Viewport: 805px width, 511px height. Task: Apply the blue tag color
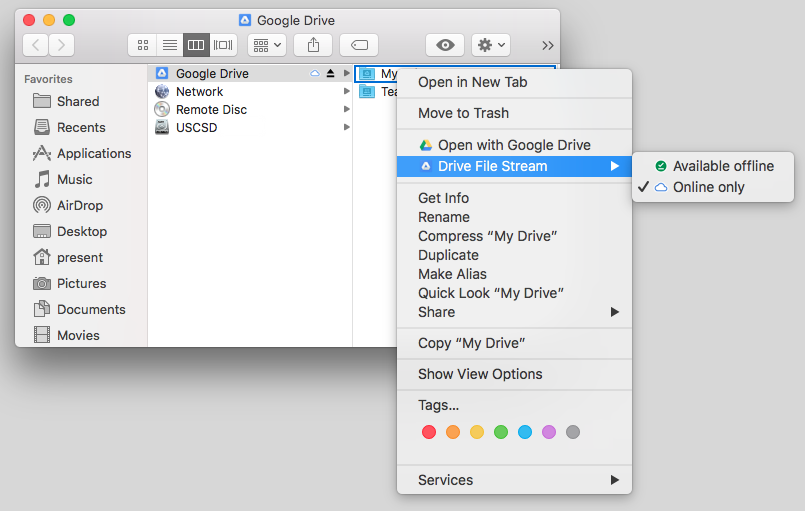525,432
